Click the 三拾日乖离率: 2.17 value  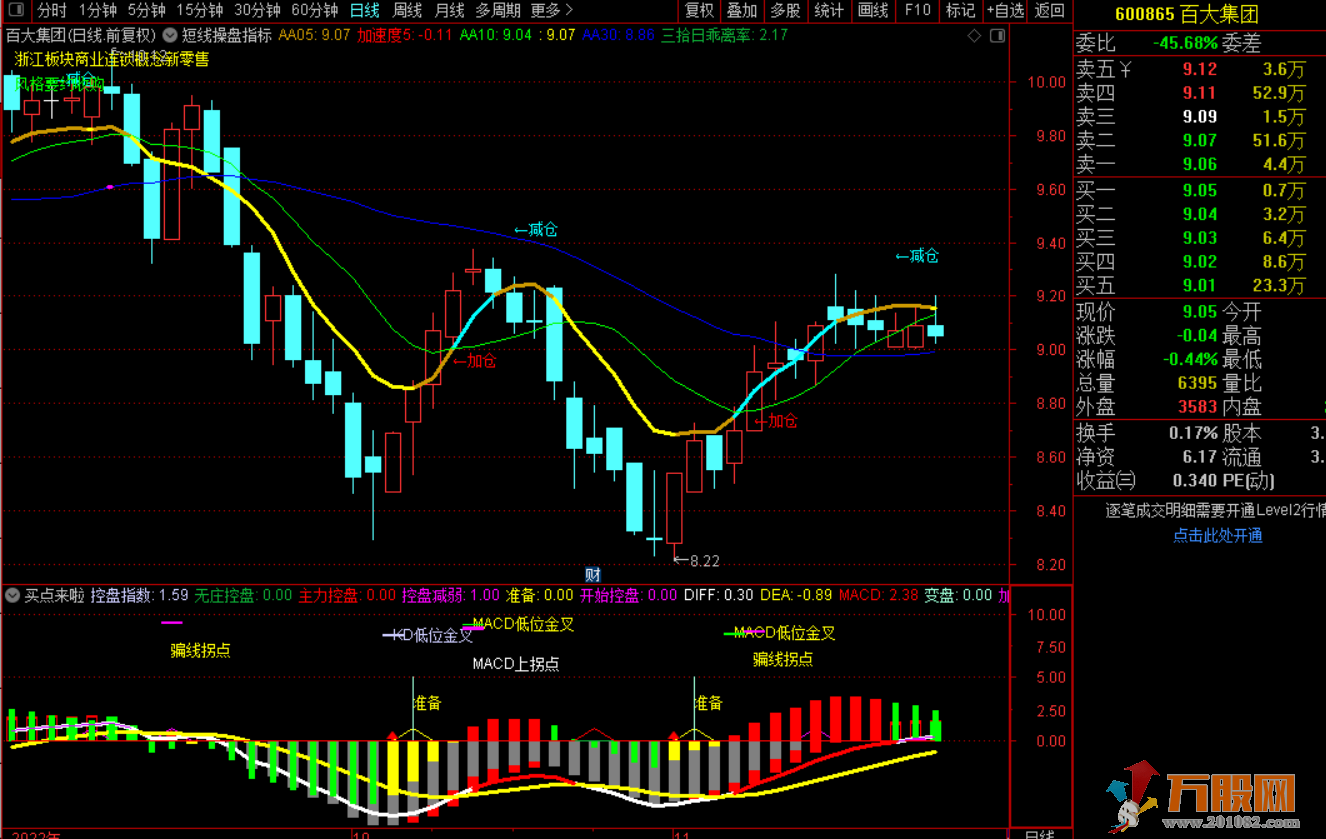coord(724,35)
